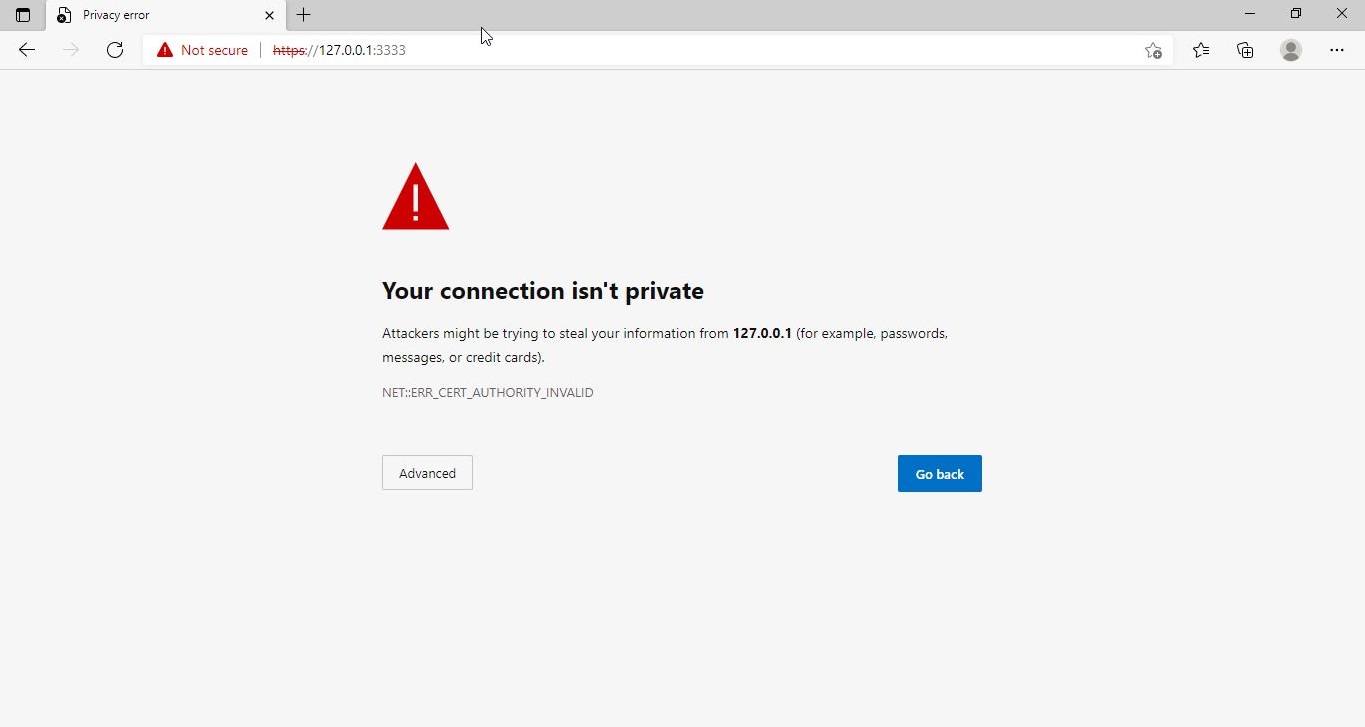Image resolution: width=1365 pixels, height=727 pixels.
Task: Click the blue Go back button
Action: (x=940, y=474)
